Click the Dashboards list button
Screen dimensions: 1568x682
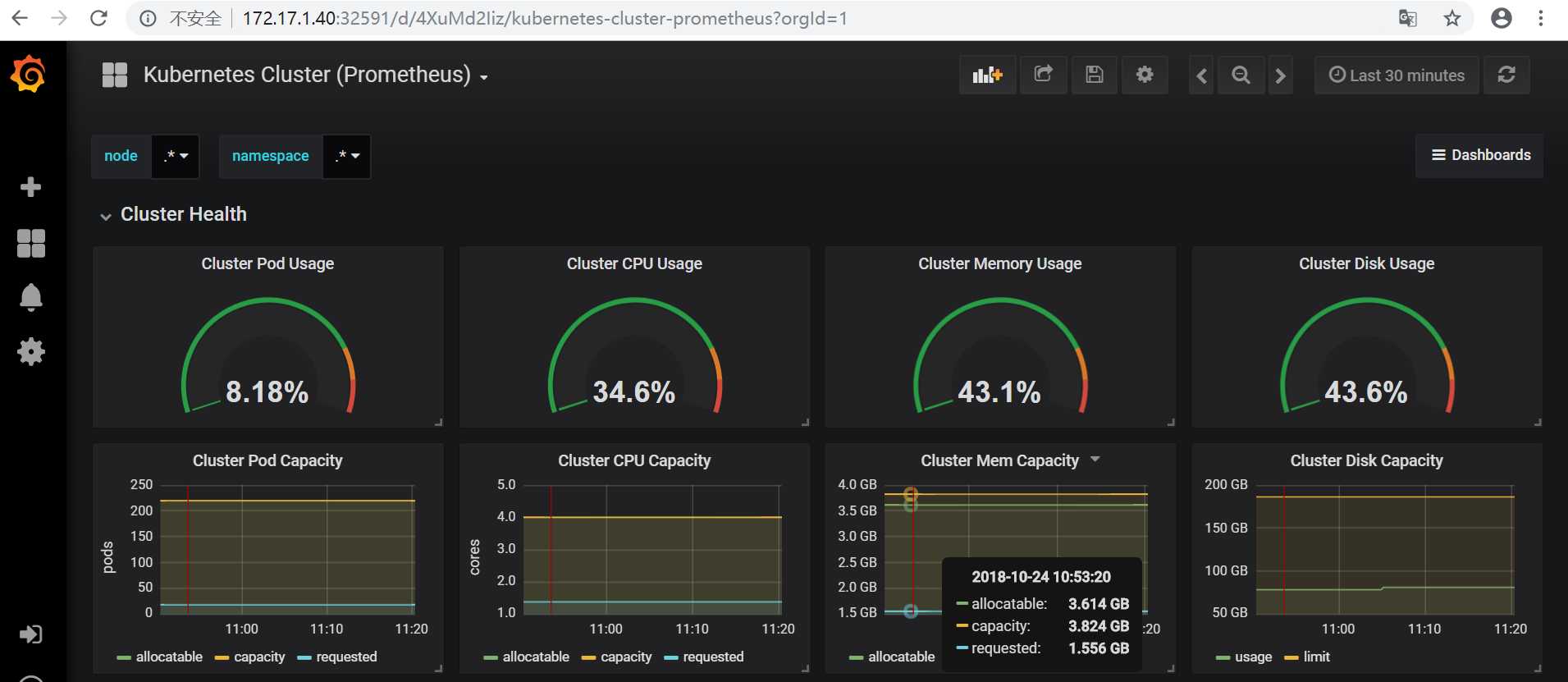pyautogui.click(x=1479, y=155)
